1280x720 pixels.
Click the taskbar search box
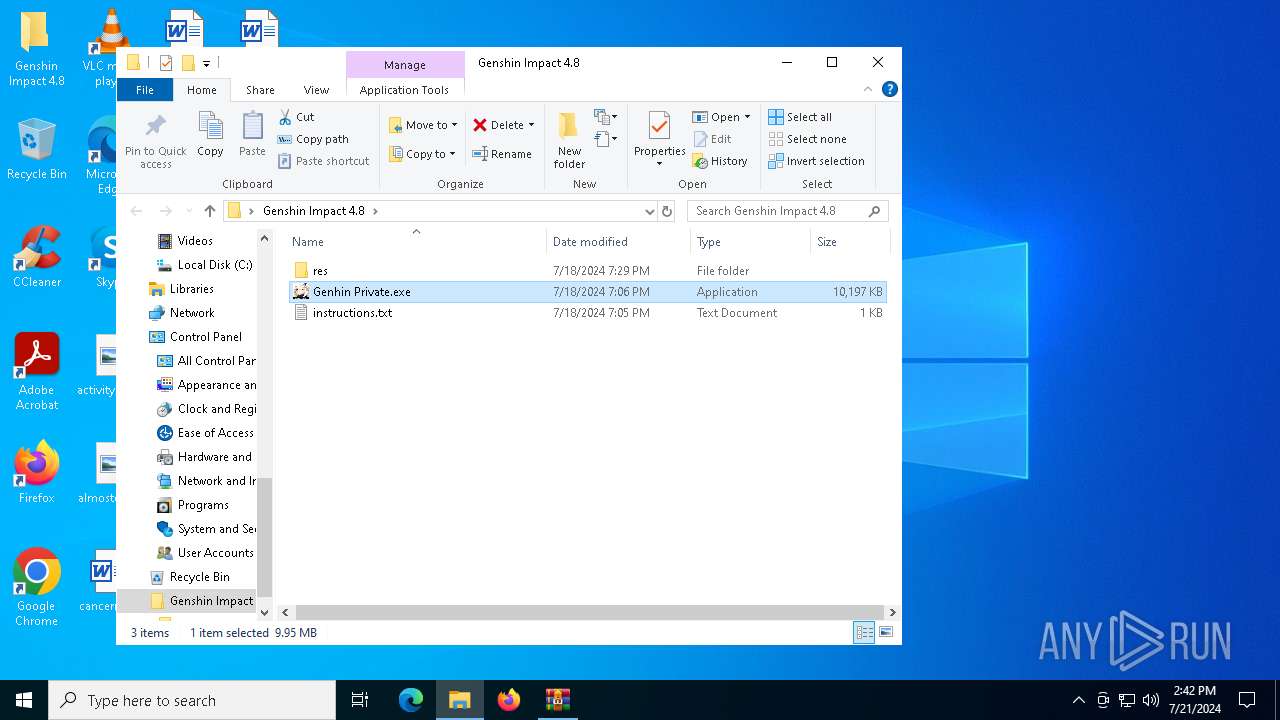coord(192,700)
